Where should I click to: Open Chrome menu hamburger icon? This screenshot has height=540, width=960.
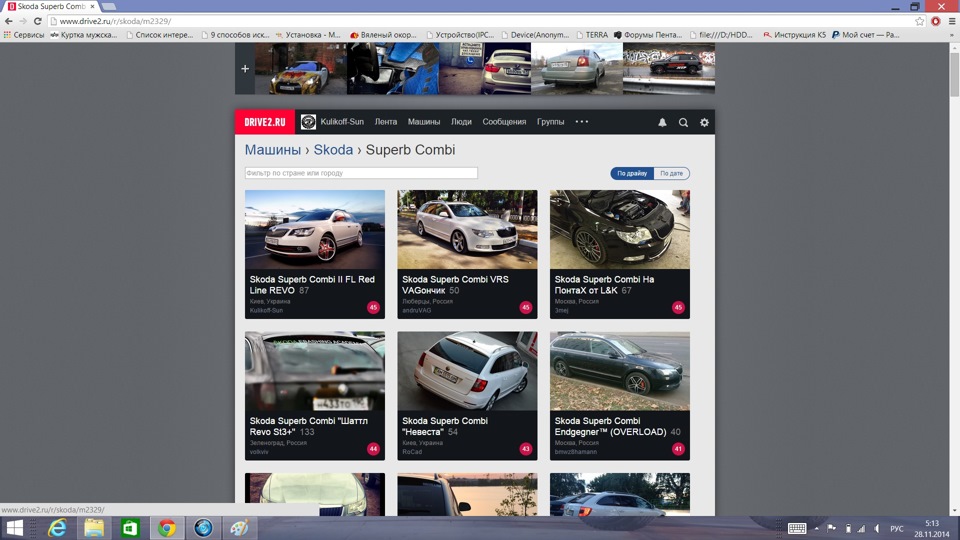point(951,21)
